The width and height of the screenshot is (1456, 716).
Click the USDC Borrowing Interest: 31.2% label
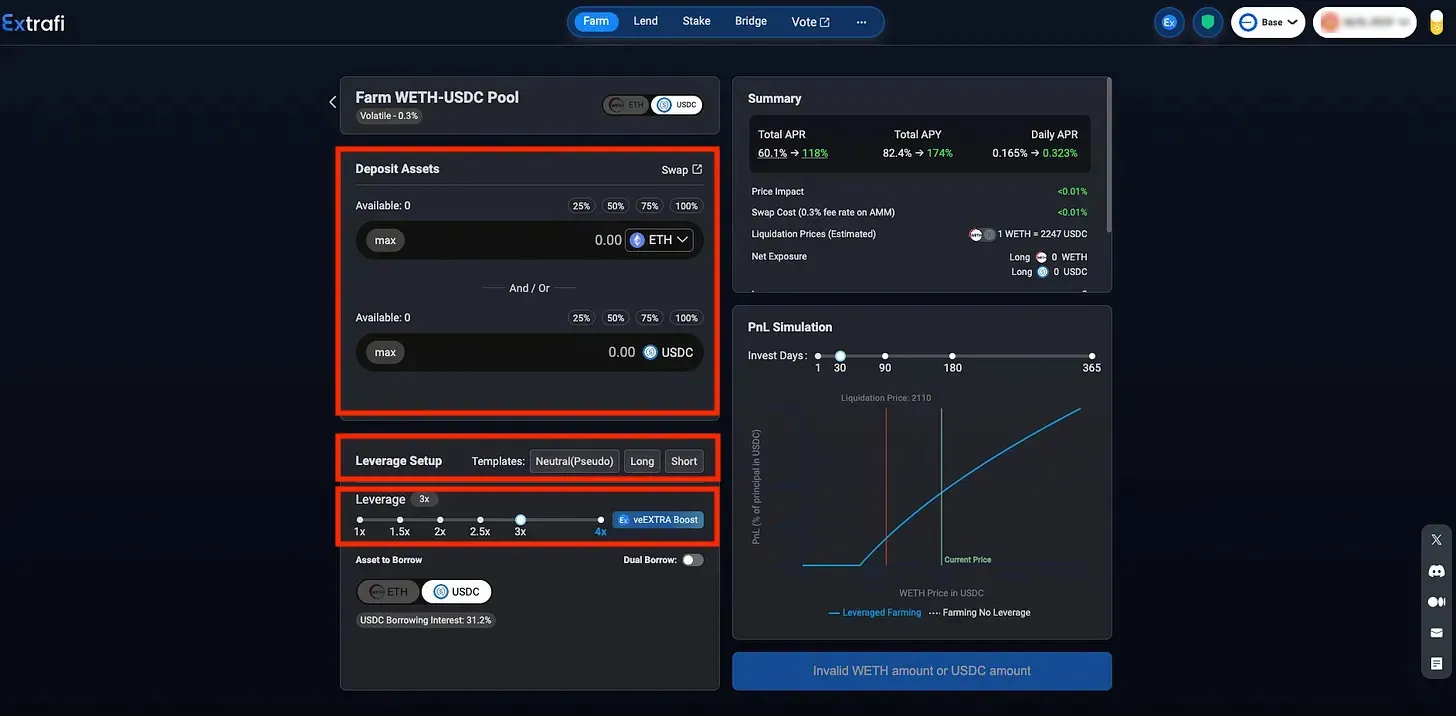pyautogui.click(x=427, y=620)
